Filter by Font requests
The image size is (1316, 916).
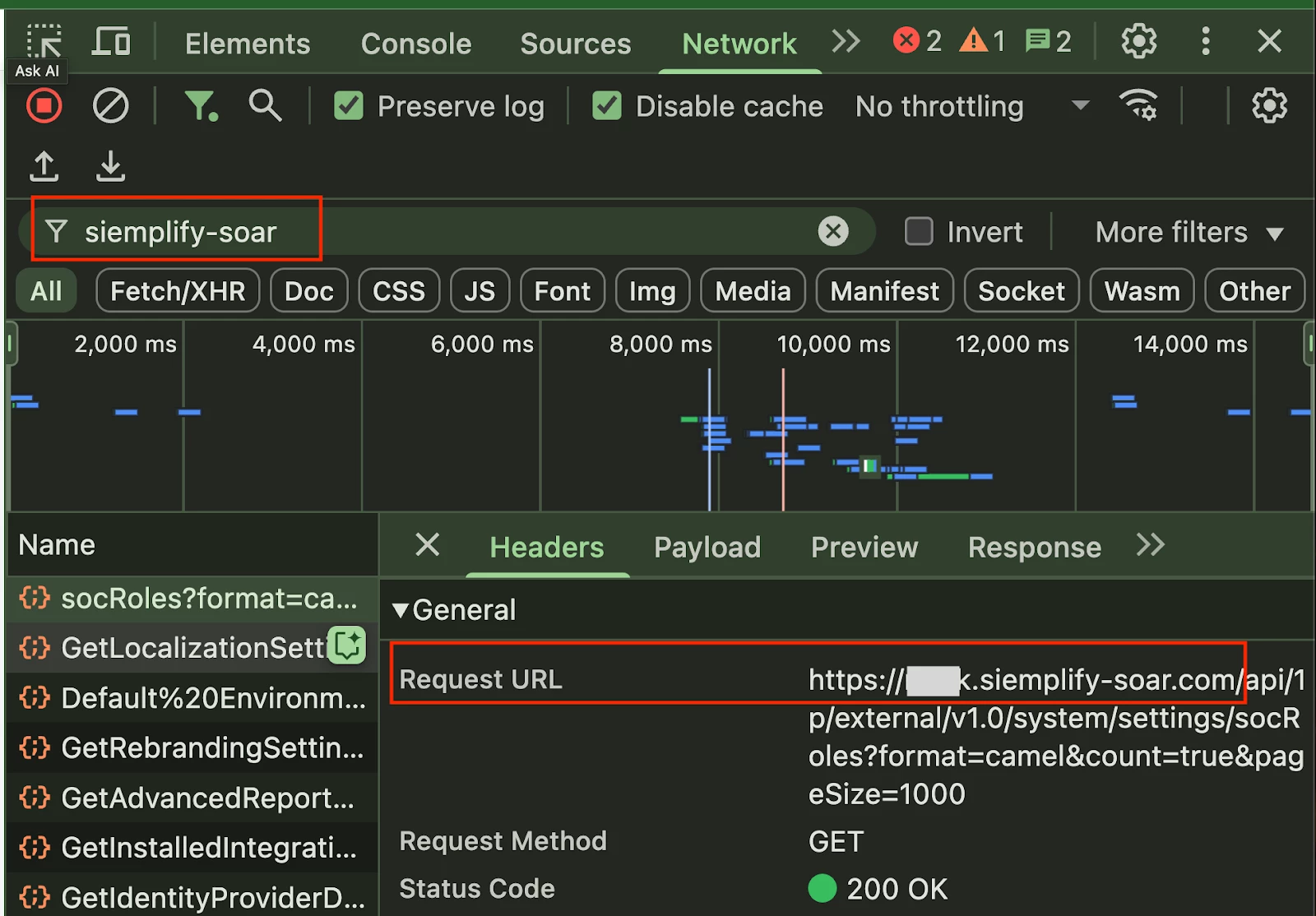[563, 291]
